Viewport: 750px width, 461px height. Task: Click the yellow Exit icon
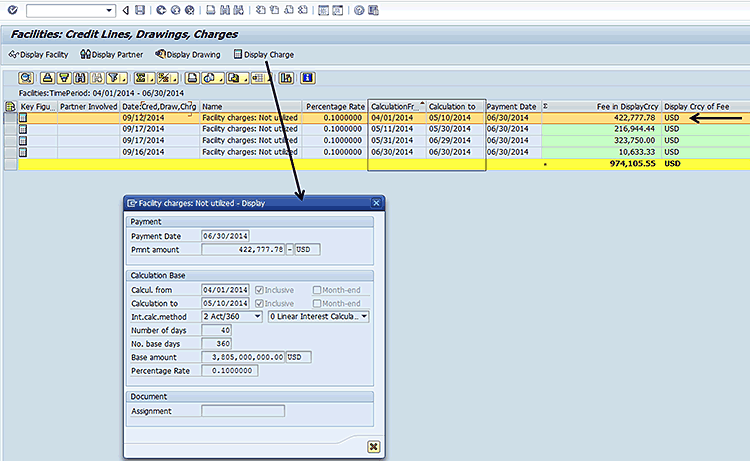pyautogui.click(x=176, y=10)
